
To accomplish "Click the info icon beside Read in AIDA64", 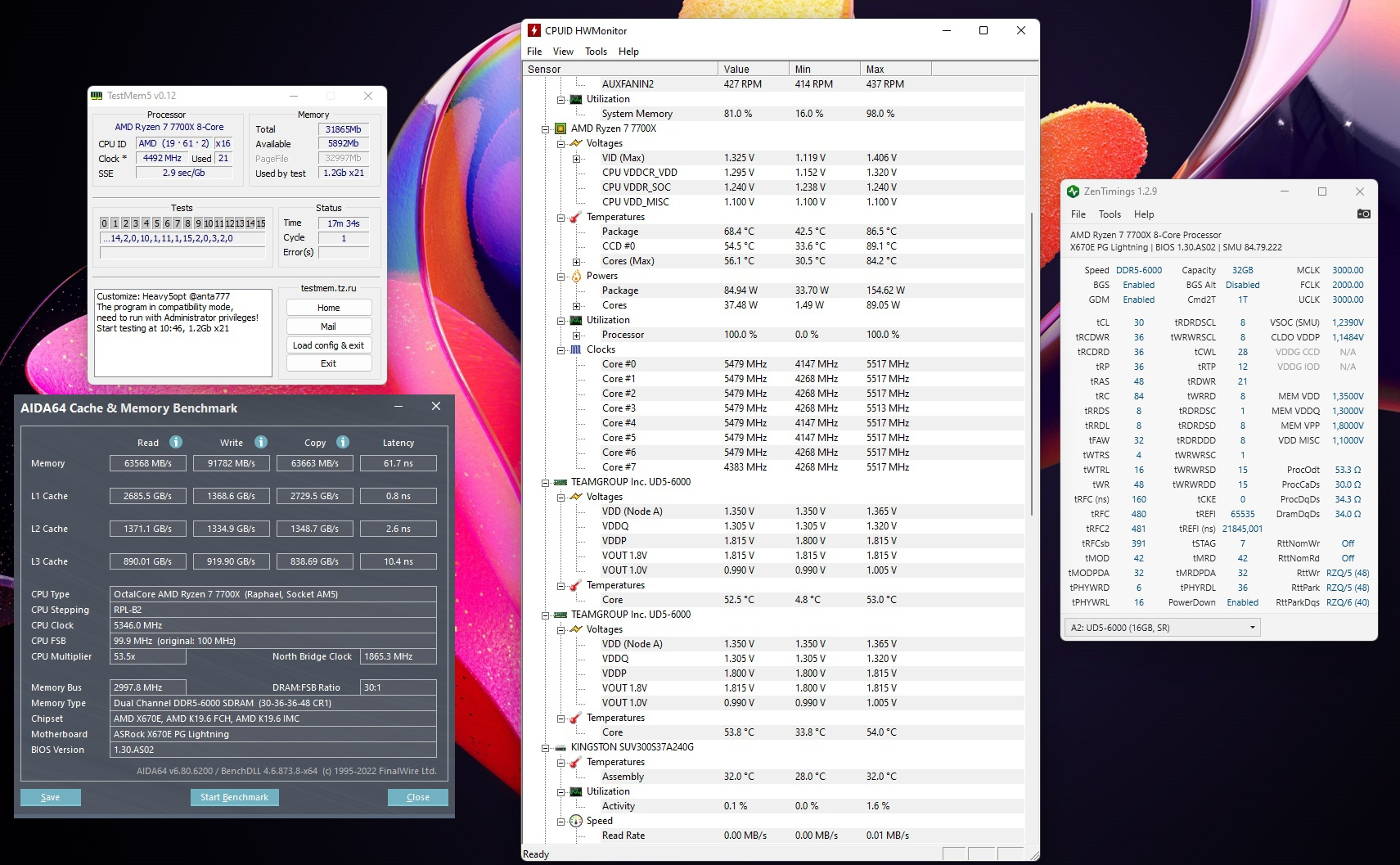I will tap(176, 442).
